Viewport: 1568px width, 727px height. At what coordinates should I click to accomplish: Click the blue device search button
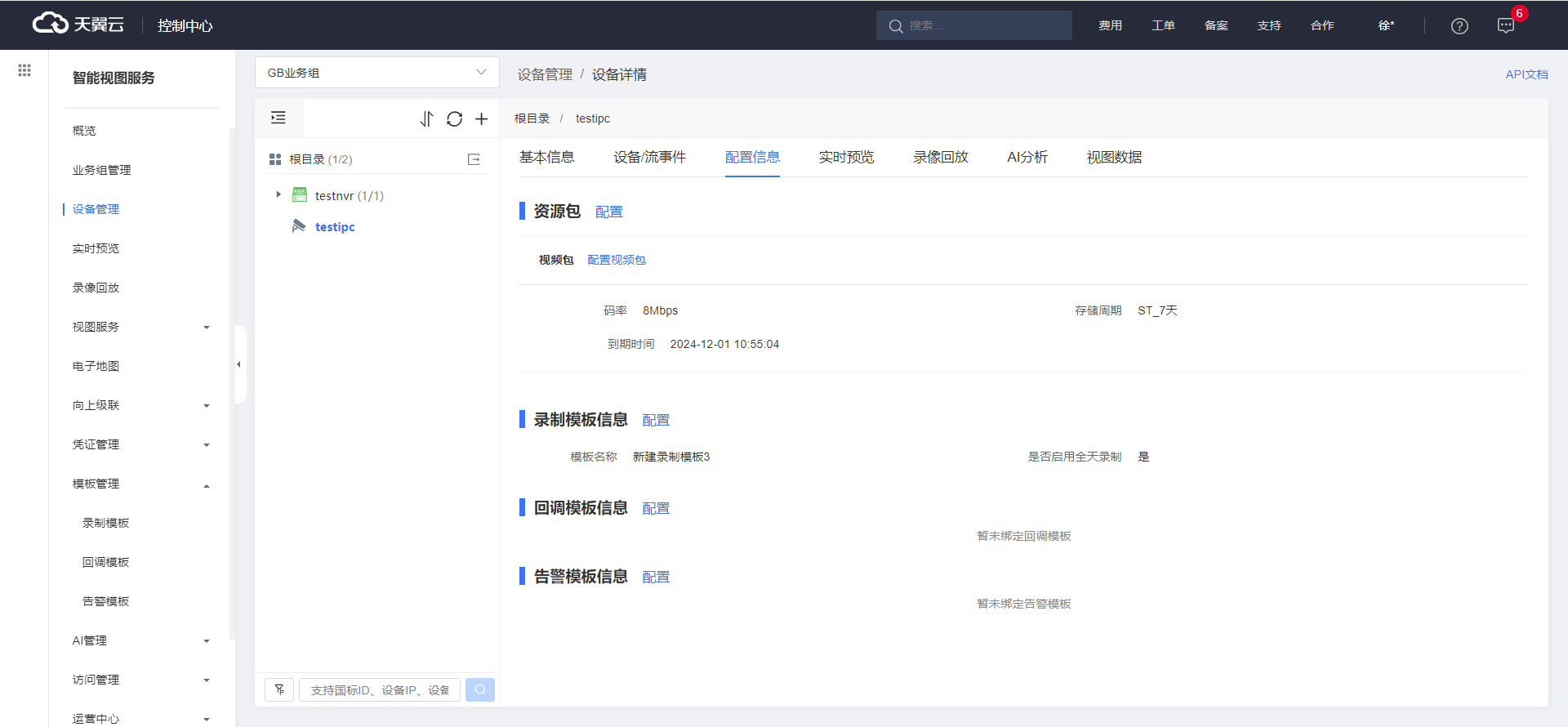(x=480, y=689)
